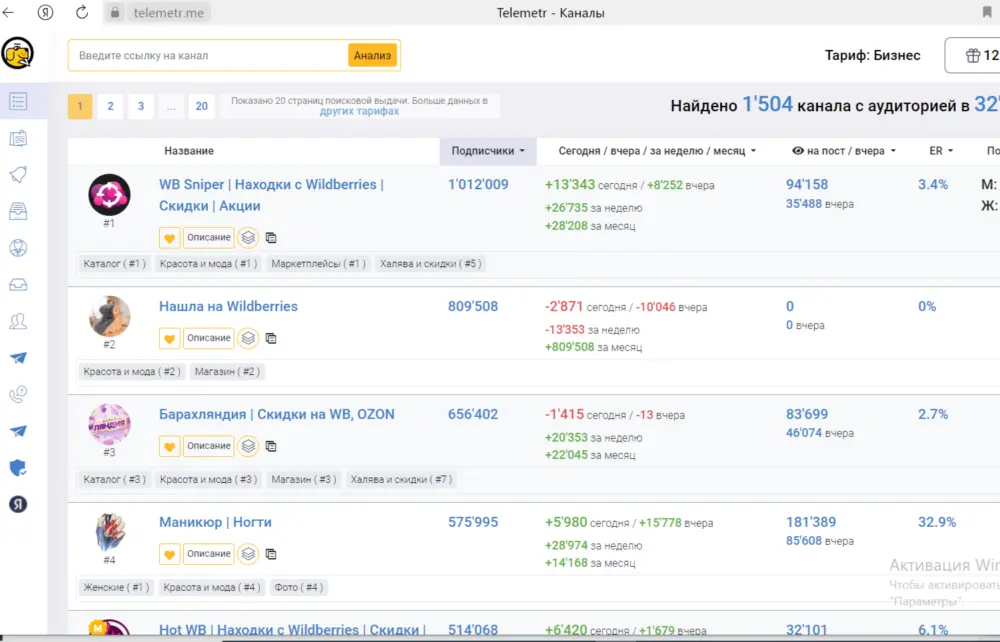Open the shield checkmark sidebar icon
This screenshot has width=1000, height=642.
[x=18, y=468]
